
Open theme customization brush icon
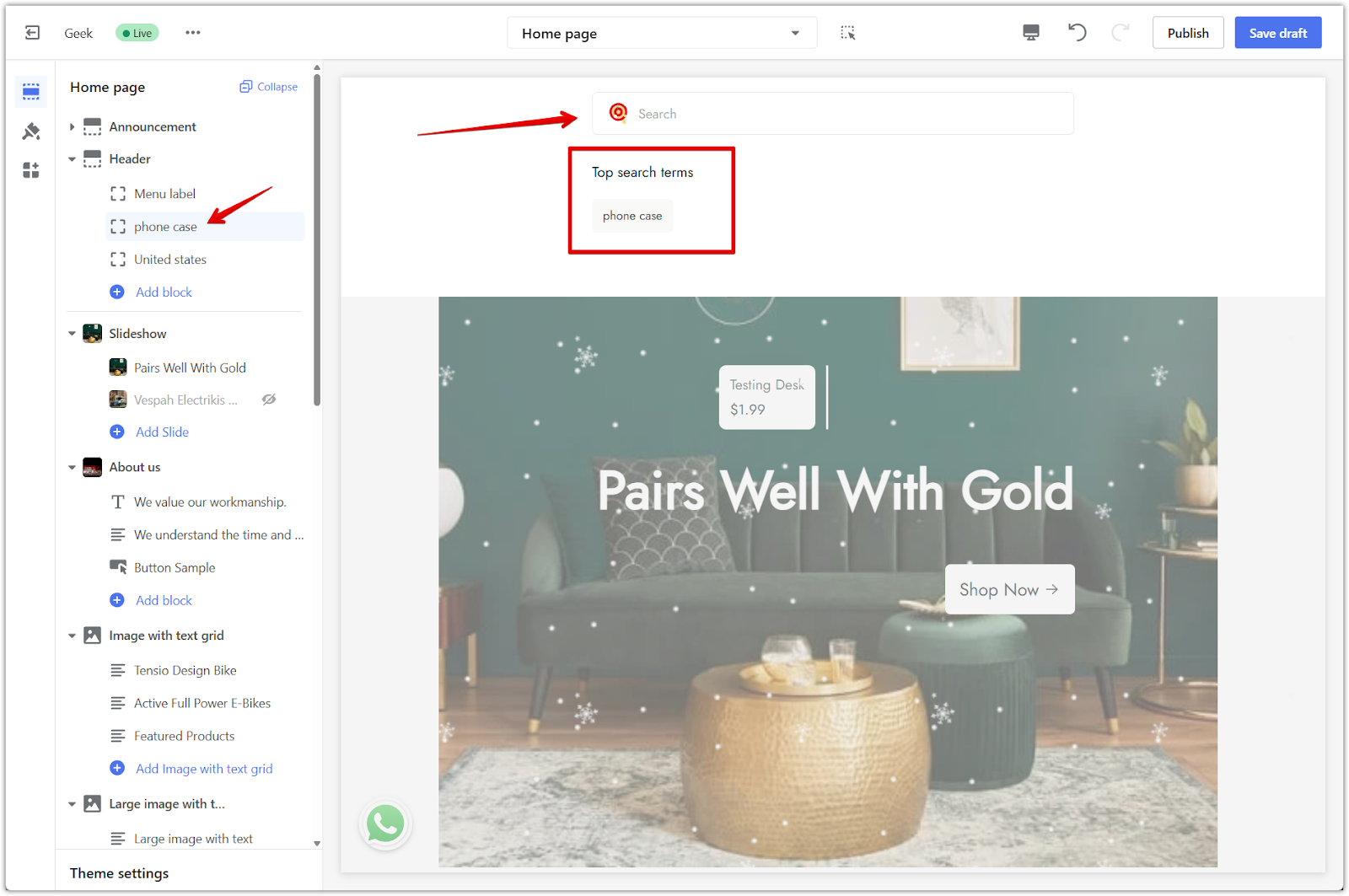[x=31, y=131]
